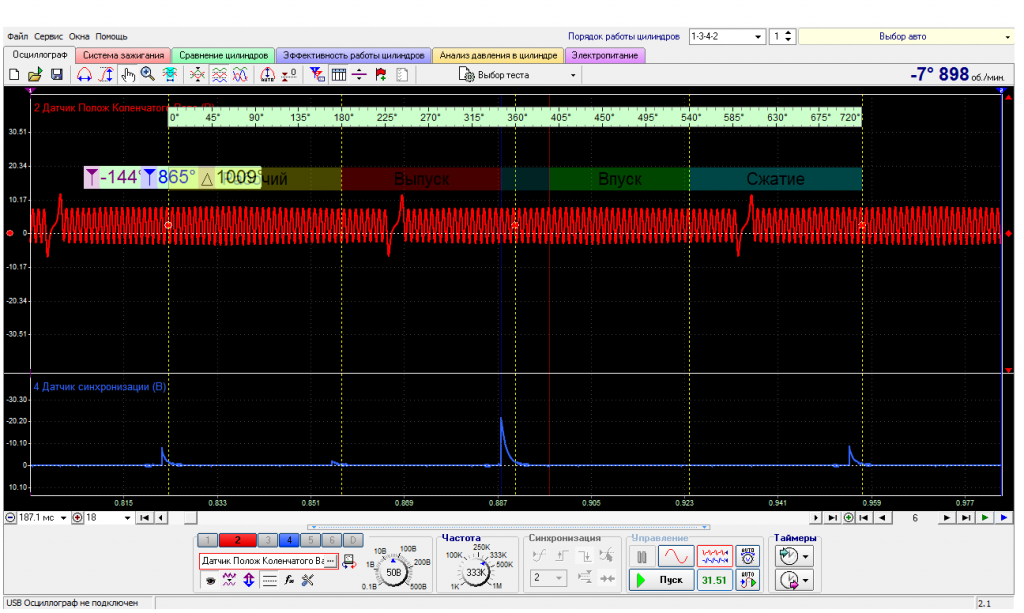
Task: Open sensor name ellipsis button
Action: [x=331, y=561]
